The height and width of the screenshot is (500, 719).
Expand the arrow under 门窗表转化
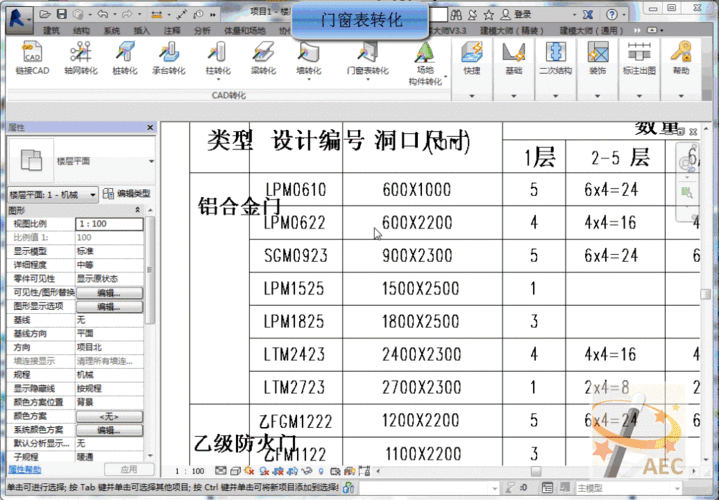point(368,80)
